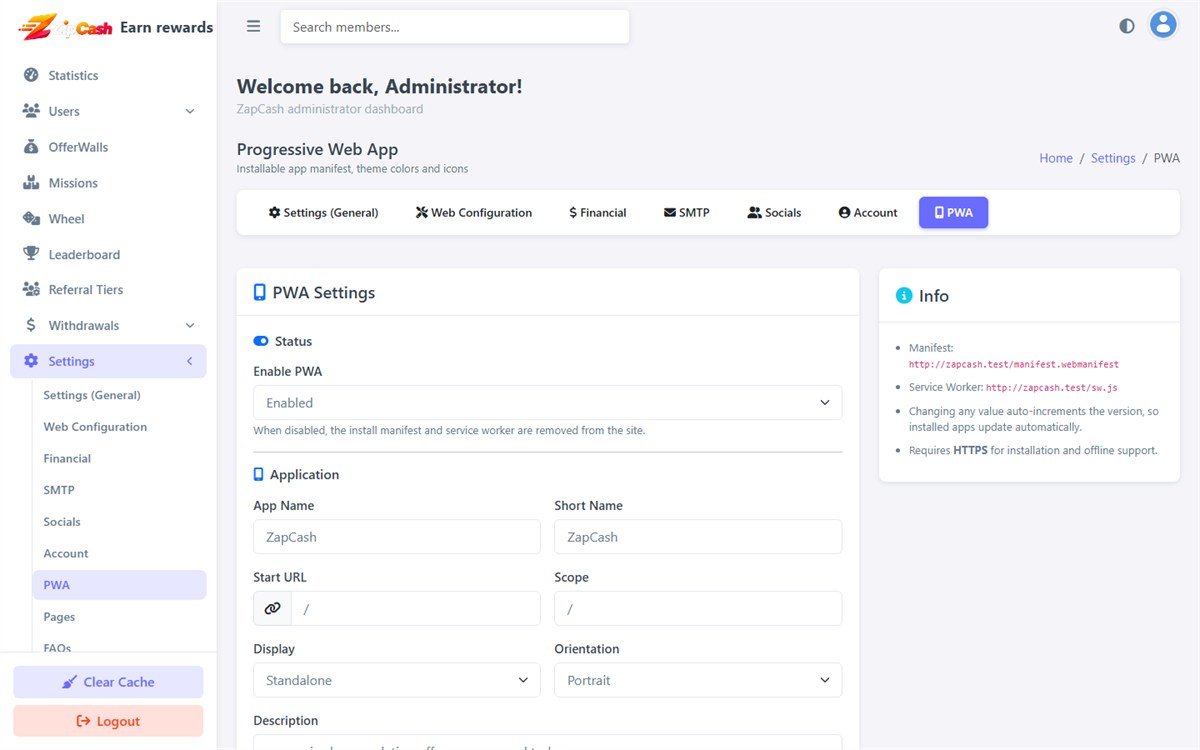
Task: Switch the dark mode theme icon
Action: click(x=1127, y=26)
